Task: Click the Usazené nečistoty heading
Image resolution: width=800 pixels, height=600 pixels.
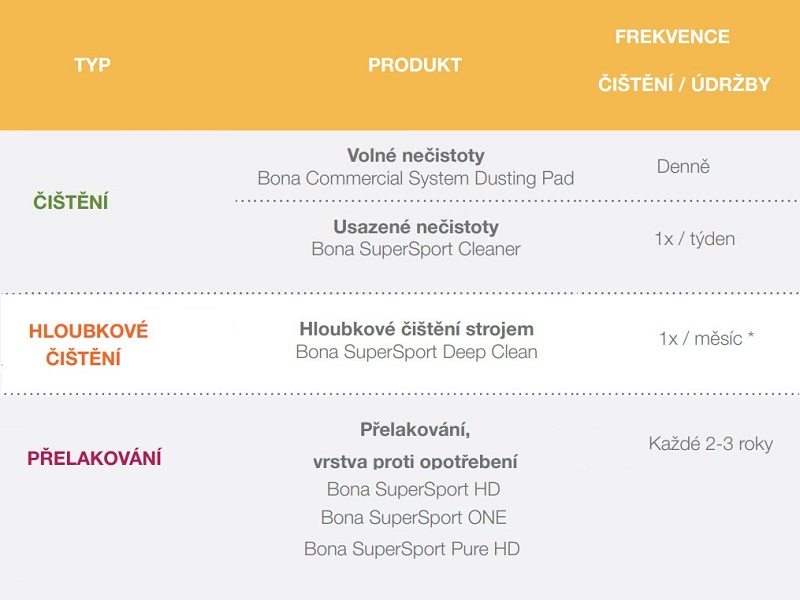Action: (416, 227)
